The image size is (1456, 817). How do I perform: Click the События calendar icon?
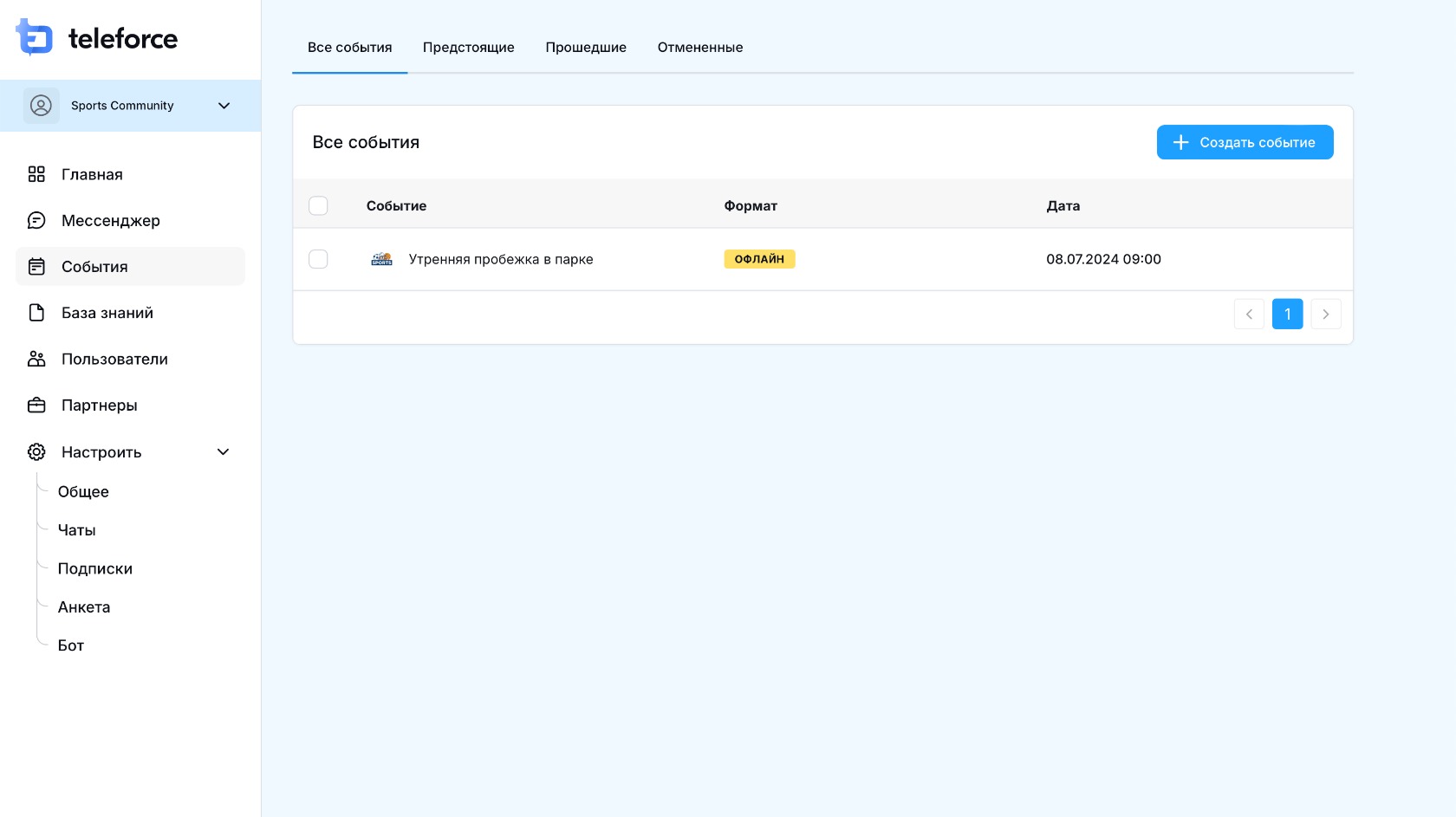tap(36, 267)
